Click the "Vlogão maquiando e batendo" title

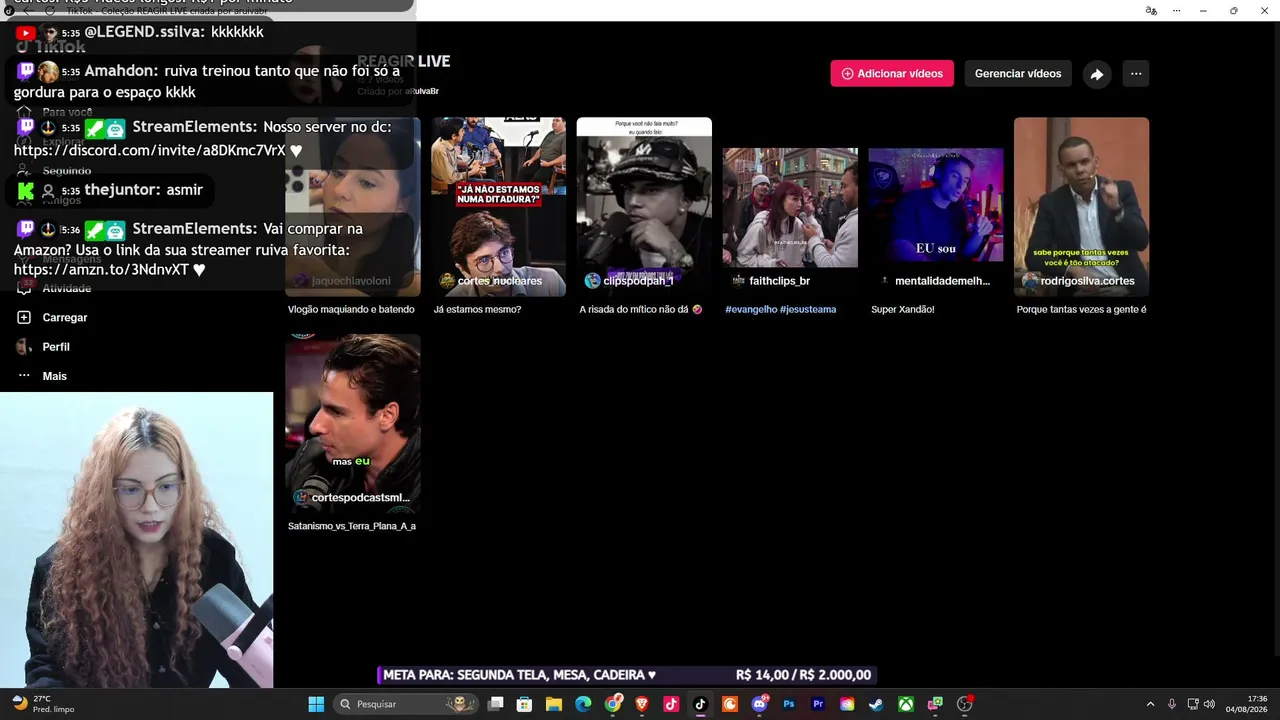tap(351, 310)
